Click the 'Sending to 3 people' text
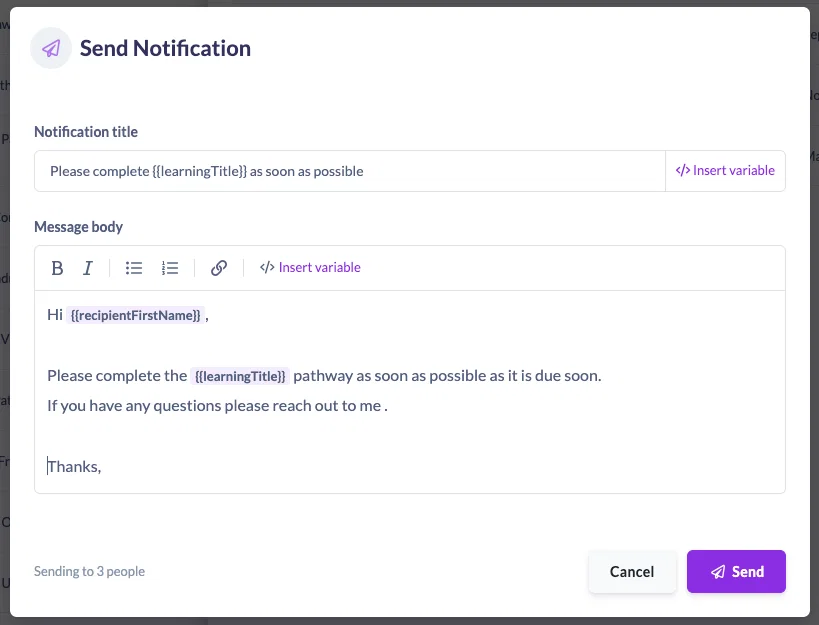The height and width of the screenshot is (625, 819). [x=89, y=571]
